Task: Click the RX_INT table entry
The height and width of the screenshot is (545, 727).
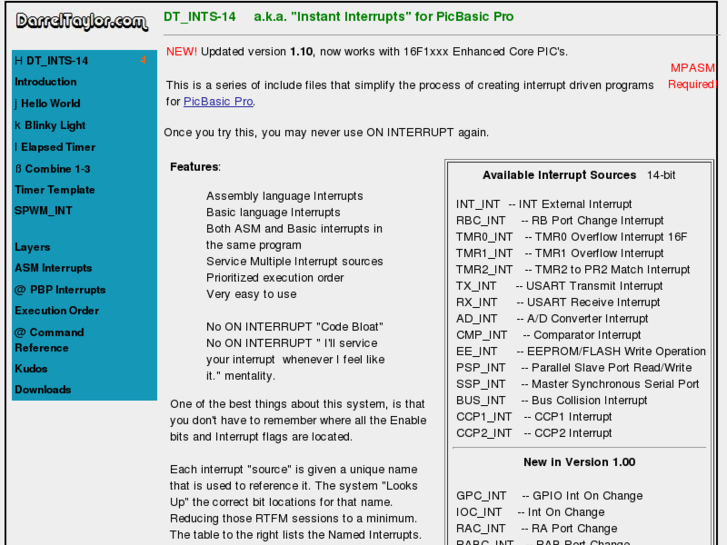Action: pyautogui.click(x=558, y=302)
